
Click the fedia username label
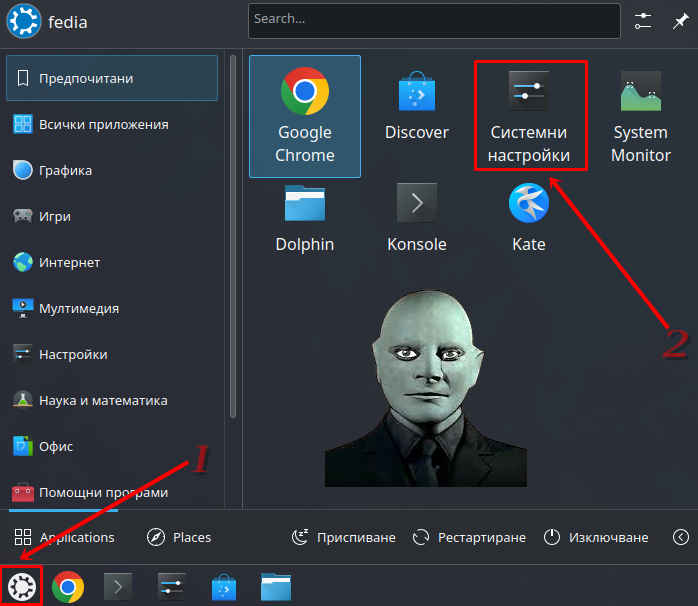[x=68, y=22]
